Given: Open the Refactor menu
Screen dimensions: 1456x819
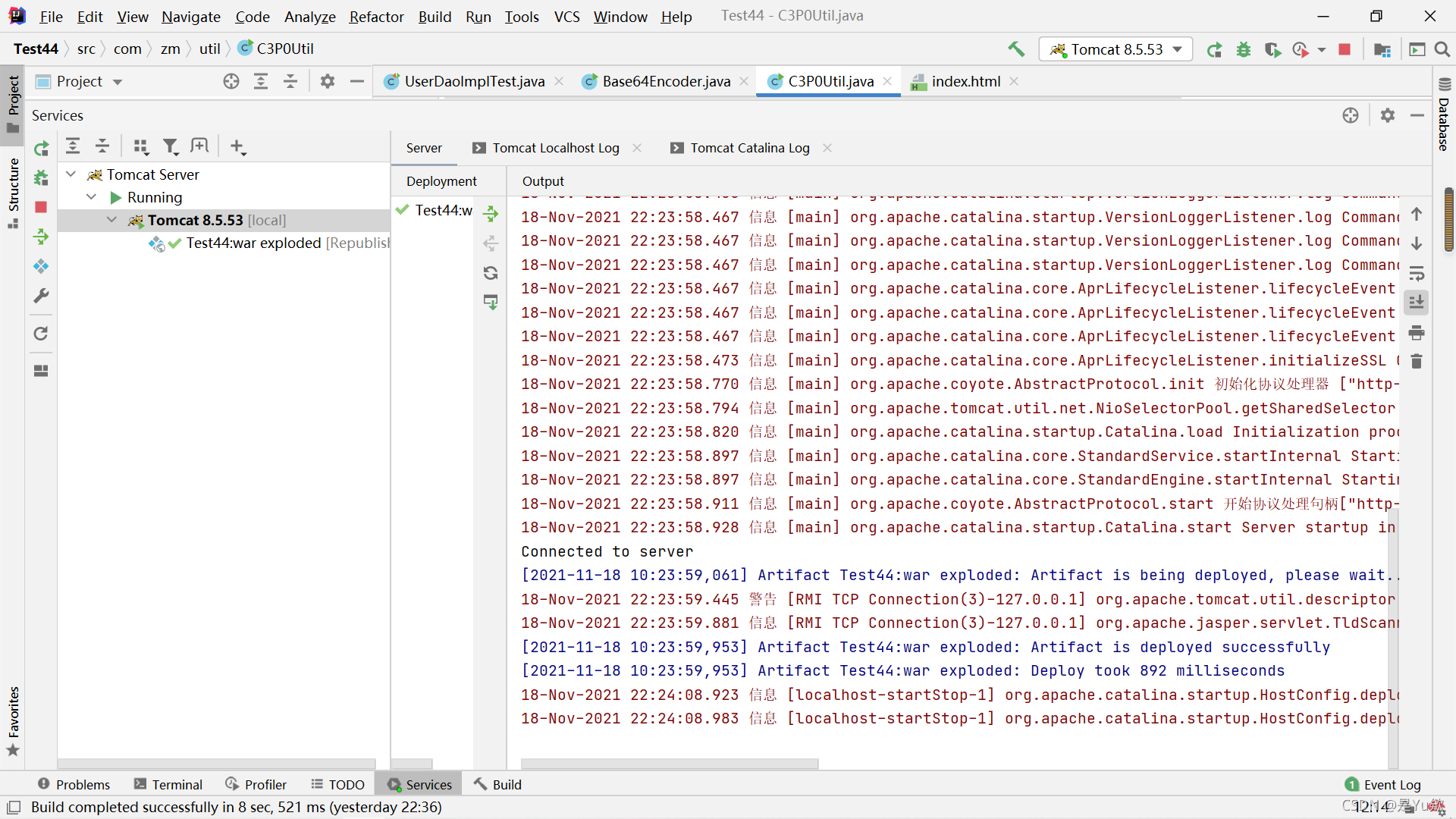Looking at the screenshot, I should coord(376,16).
